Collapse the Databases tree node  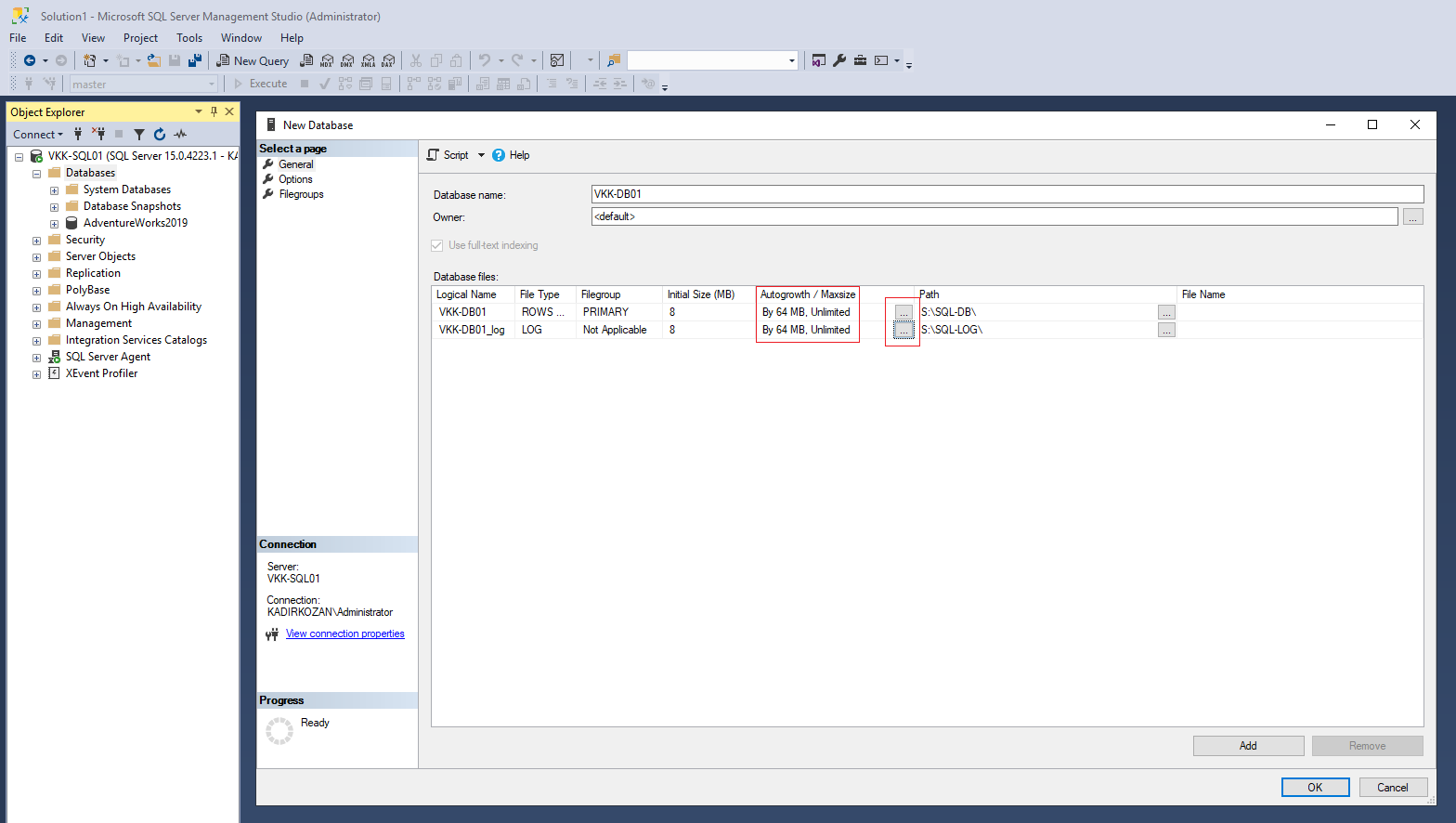coord(36,174)
